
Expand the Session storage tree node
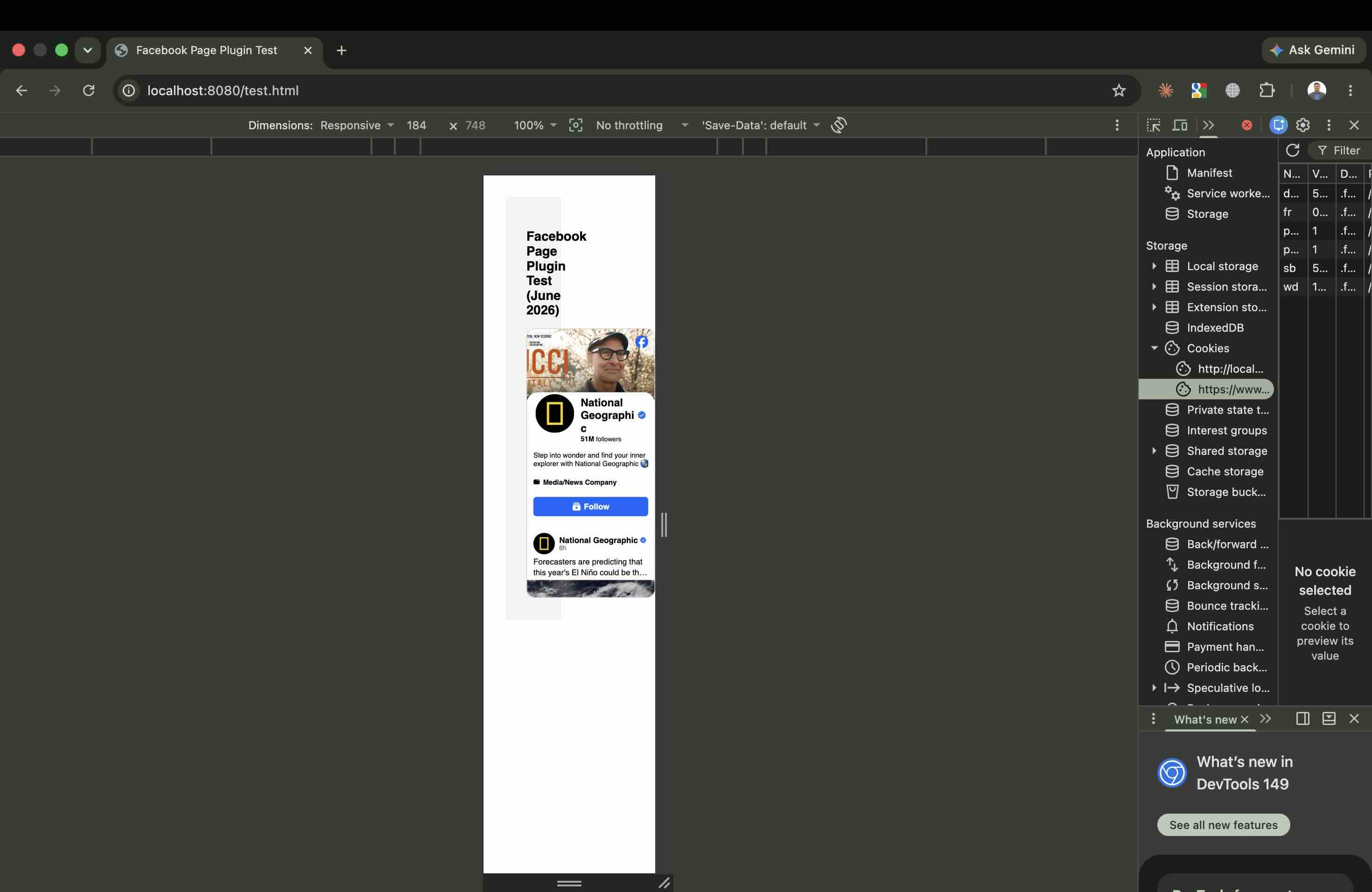pyautogui.click(x=1154, y=286)
